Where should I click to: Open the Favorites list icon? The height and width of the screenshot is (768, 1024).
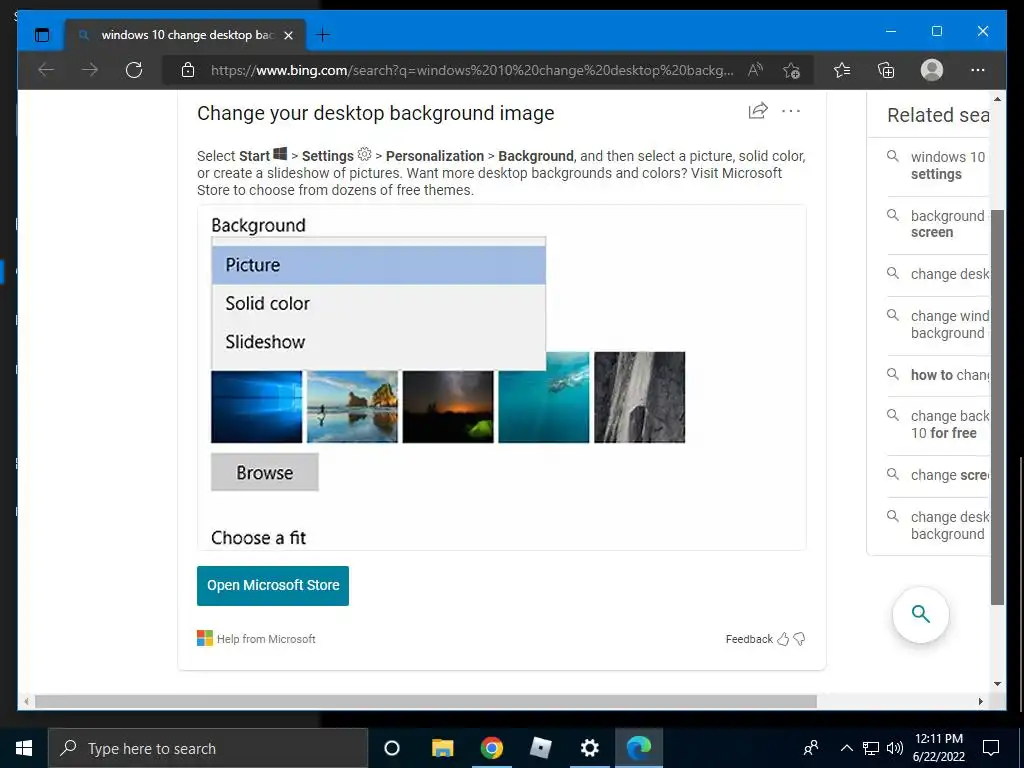842,70
